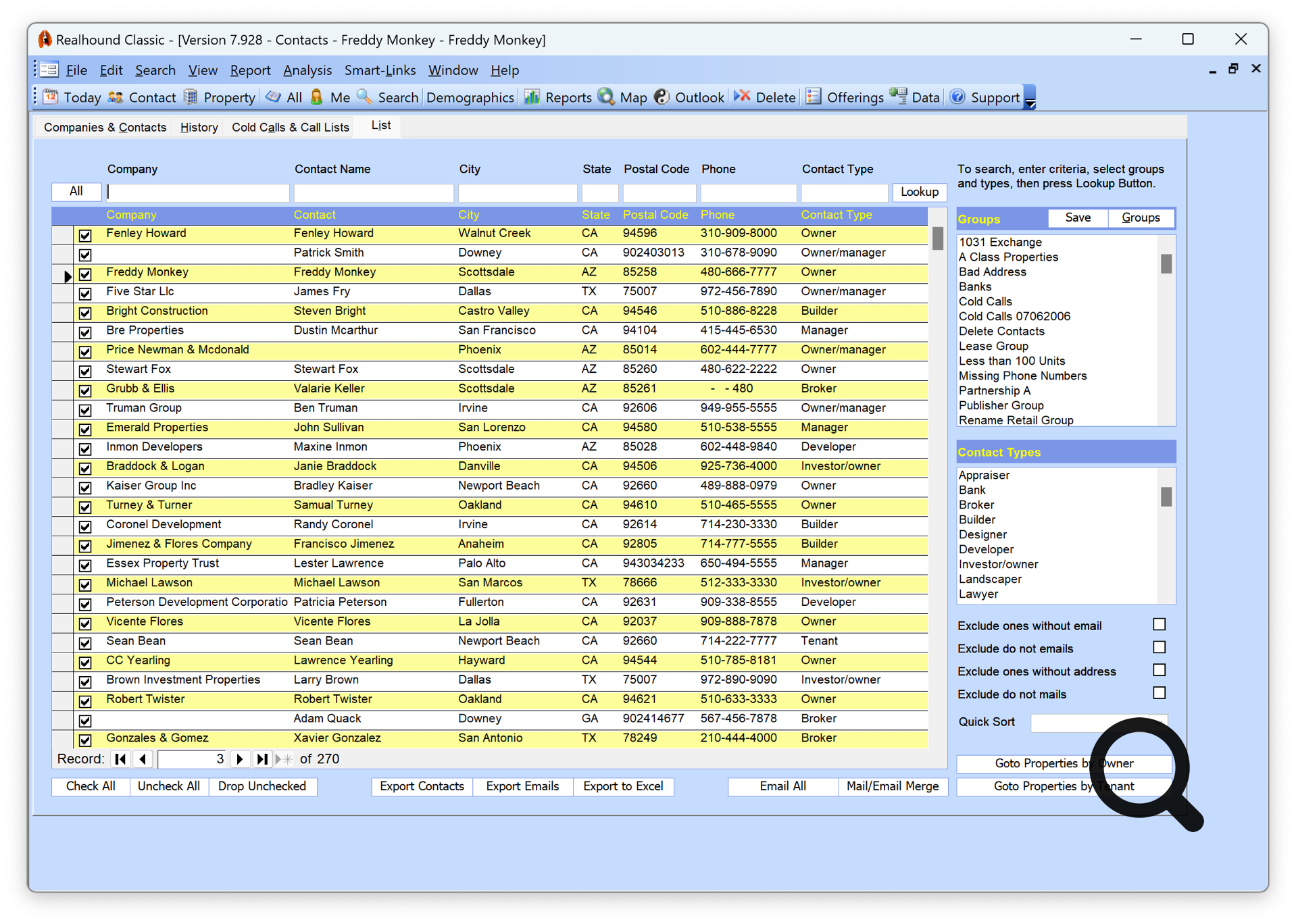Viewport: 1296px width, 924px height.
Task: Open Demographics from the toolbar
Action: coord(470,97)
